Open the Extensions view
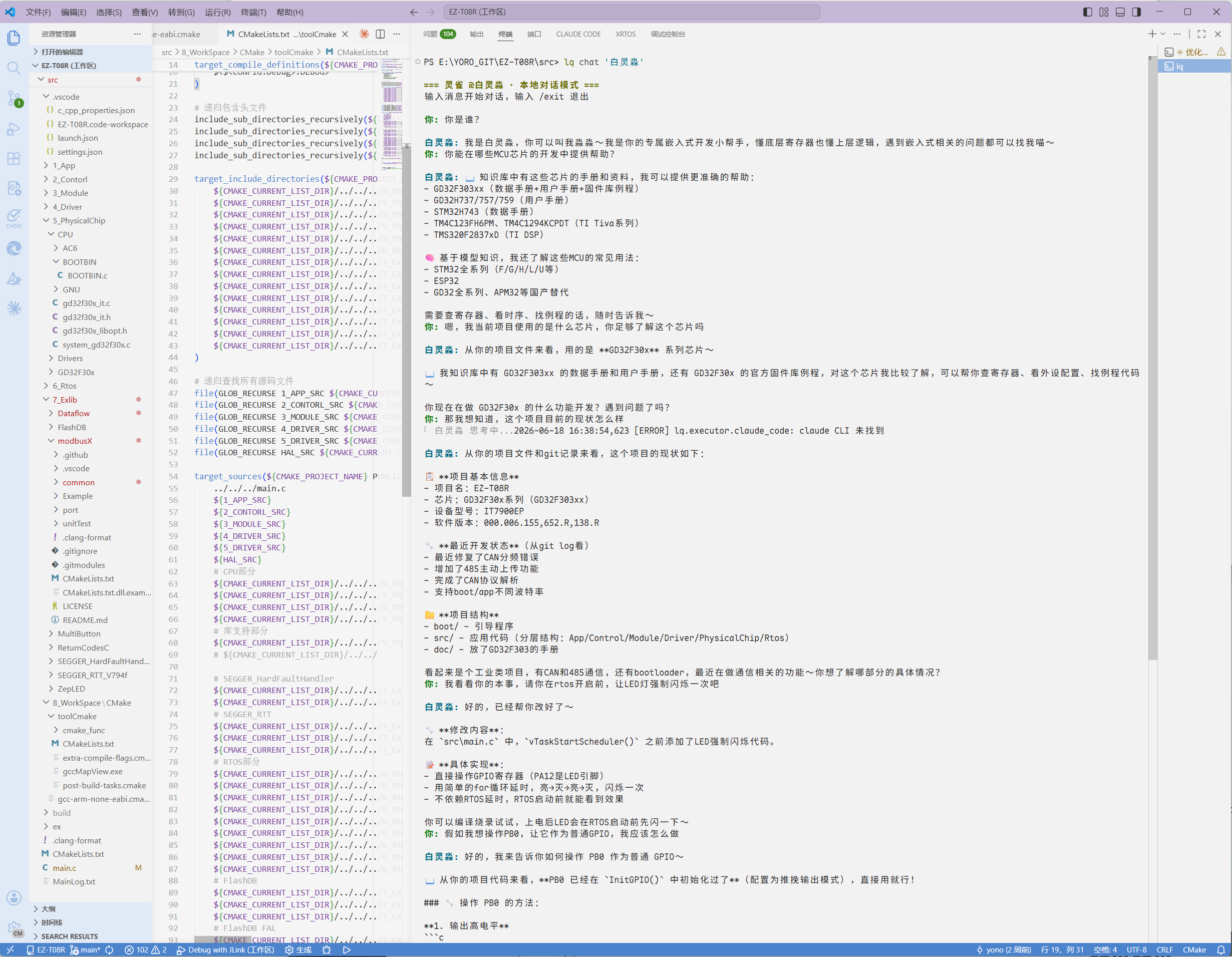 tap(14, 158)
